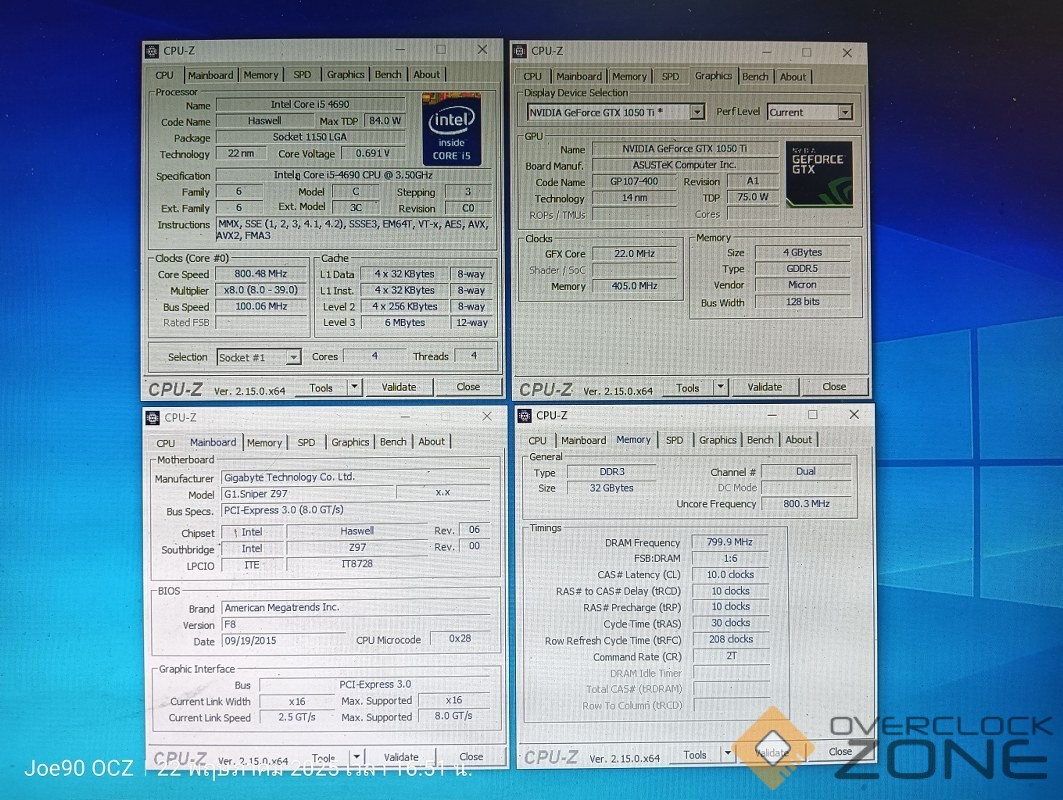The image size is (1063, 800).
Task: Select Mainboard tab in Memory window
Action: coord(584,441)
